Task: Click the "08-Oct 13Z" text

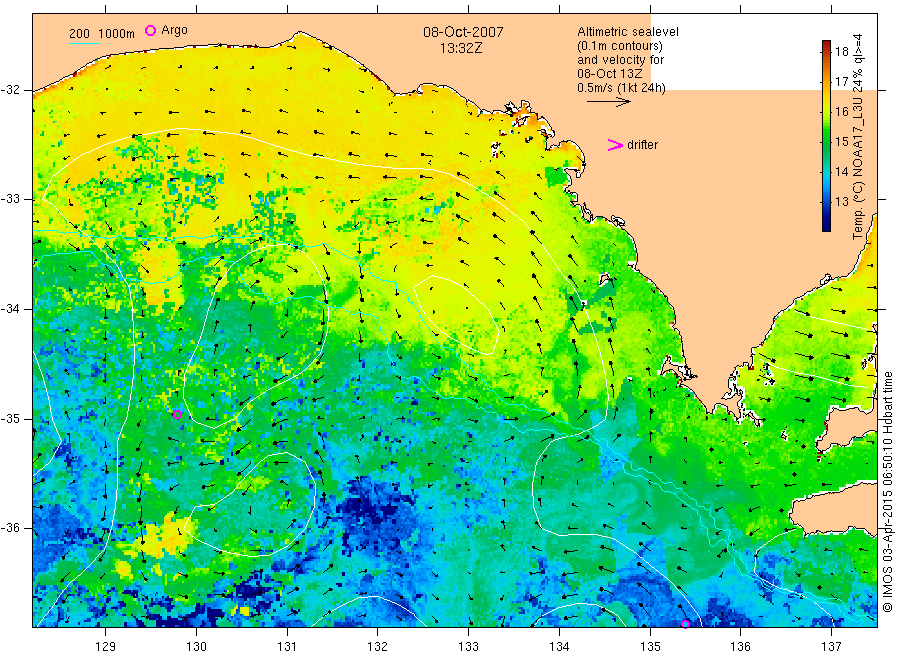Action: [x=610, y=73]
